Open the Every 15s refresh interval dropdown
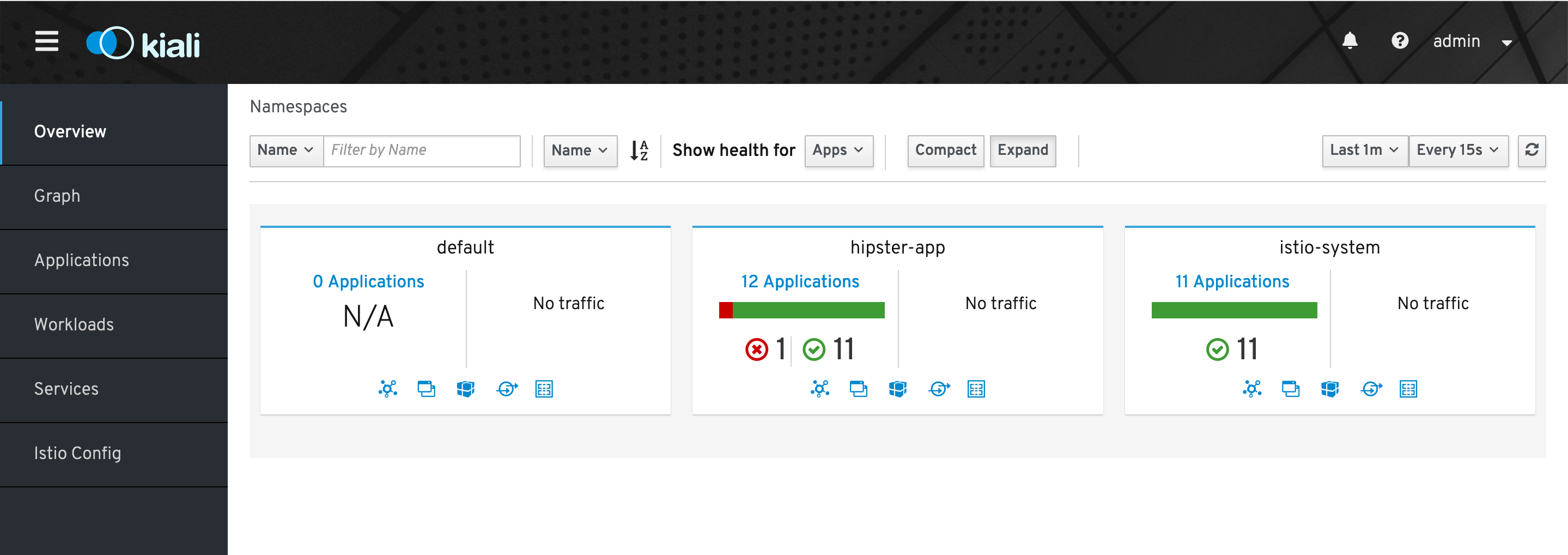Image resolution: width=1568 pixels, height=555 pixels. pyautogui.click(x=1457, y=150)
